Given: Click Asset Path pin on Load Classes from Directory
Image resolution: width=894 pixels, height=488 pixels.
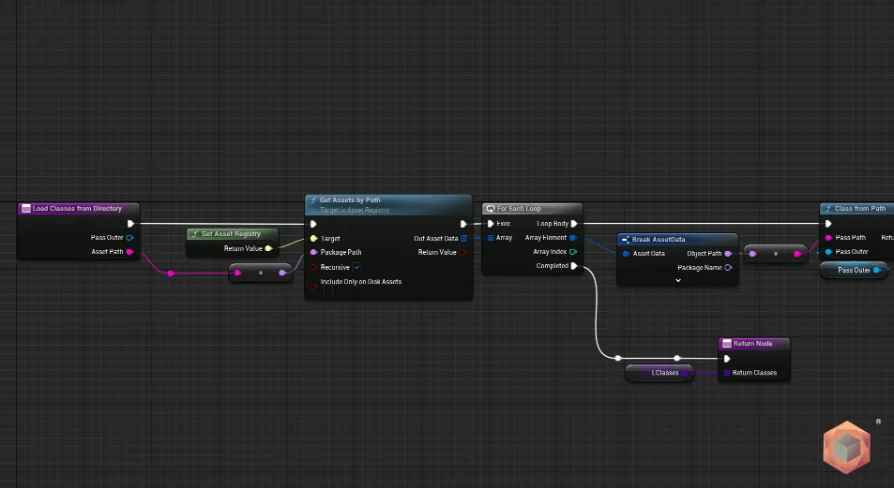Looking at the screenshot, I should [130, 251].
